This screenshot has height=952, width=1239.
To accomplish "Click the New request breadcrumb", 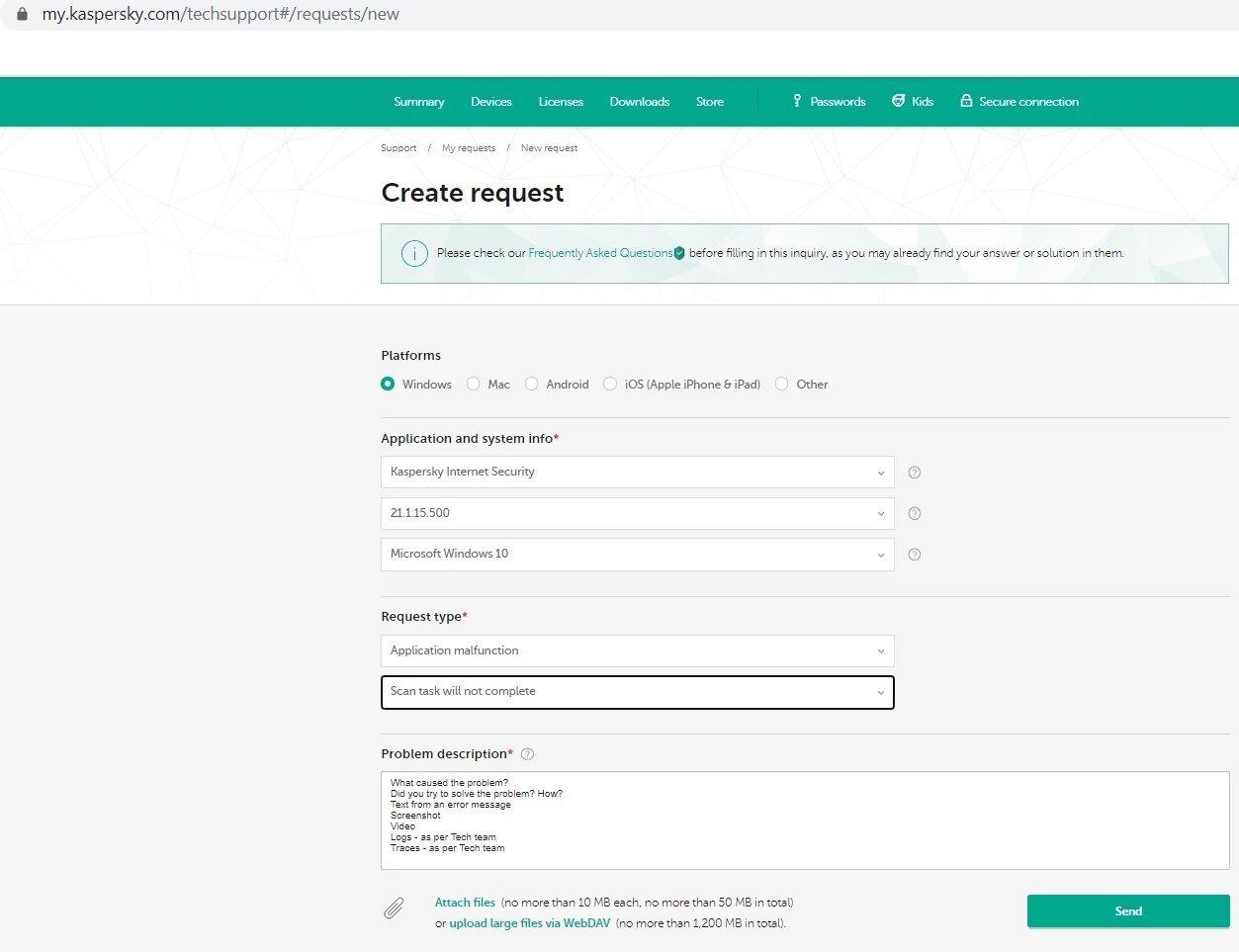I will pyautogui.click(x=549, y=148).
